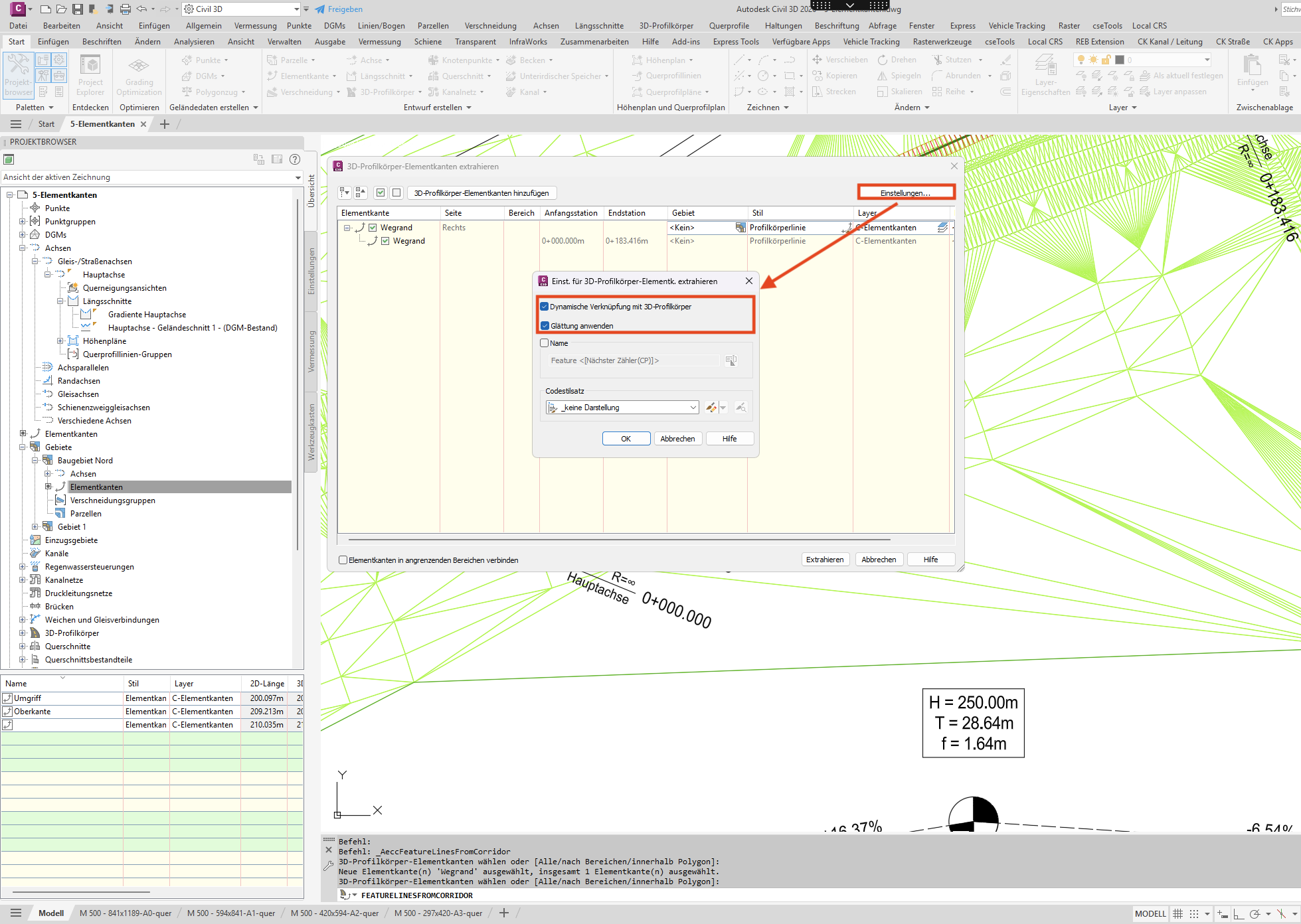Click the Gebiet picker icon in Wegrand row
The height and width of the screenshot is (924, 1301).
pos(740,228)
